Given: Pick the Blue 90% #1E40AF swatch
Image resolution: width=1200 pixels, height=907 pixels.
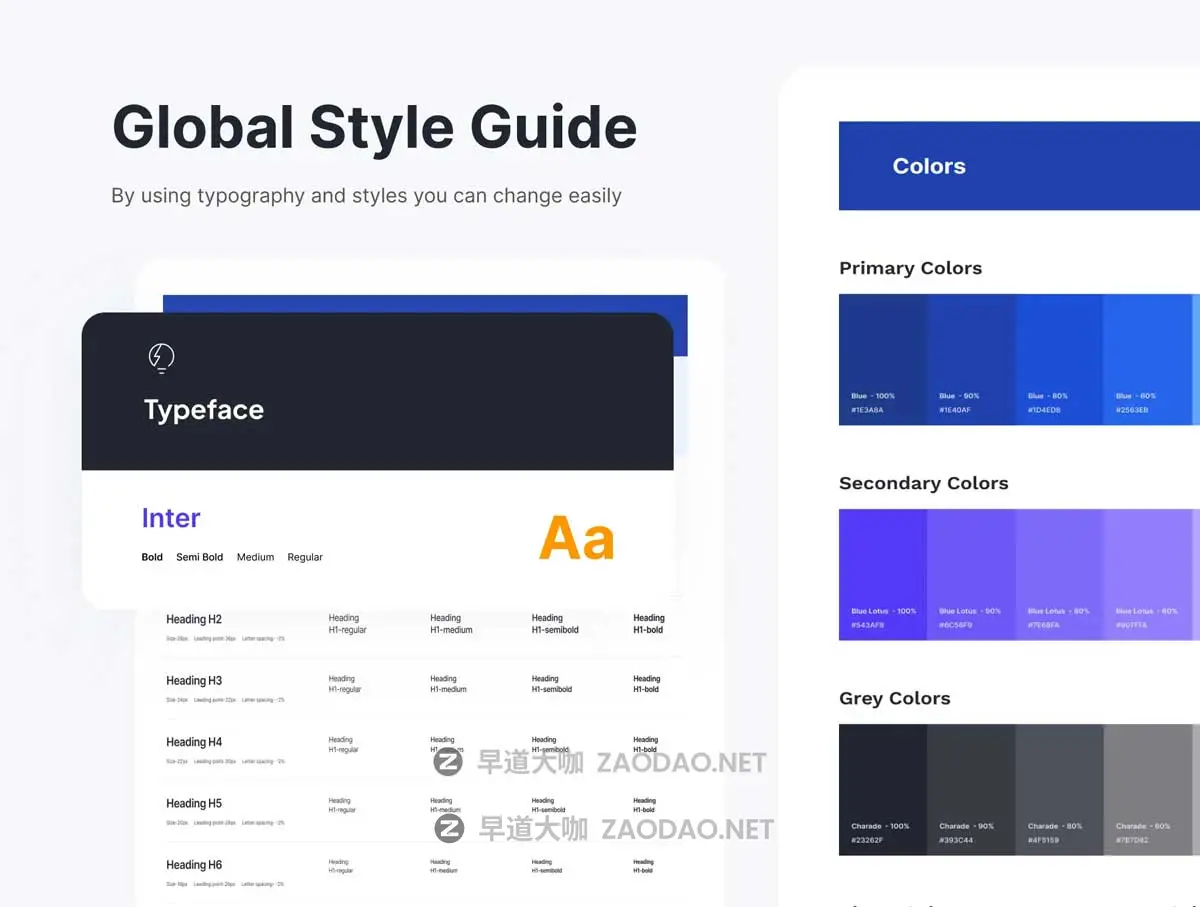Looking at the screenshot, I should [970, 359].
